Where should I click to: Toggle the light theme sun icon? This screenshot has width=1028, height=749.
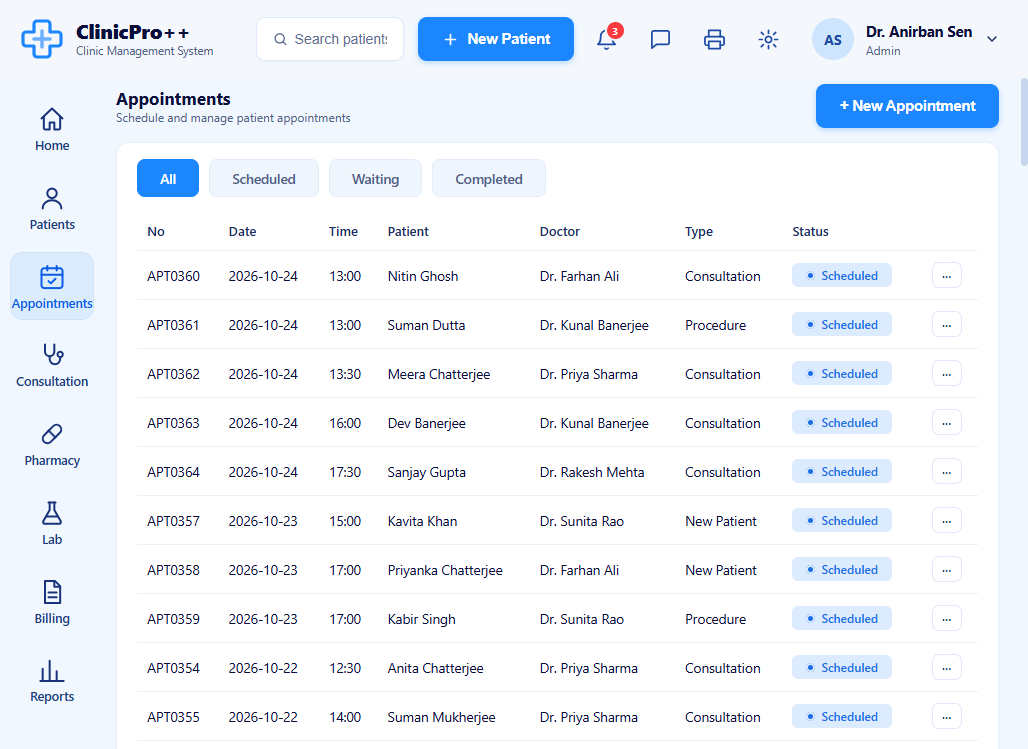(768, 39)
